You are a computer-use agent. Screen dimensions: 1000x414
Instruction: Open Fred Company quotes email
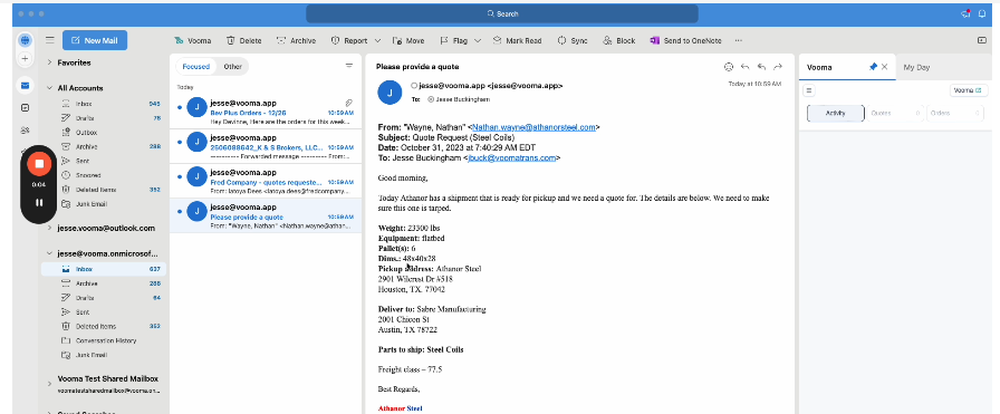[x=265, y=180]
